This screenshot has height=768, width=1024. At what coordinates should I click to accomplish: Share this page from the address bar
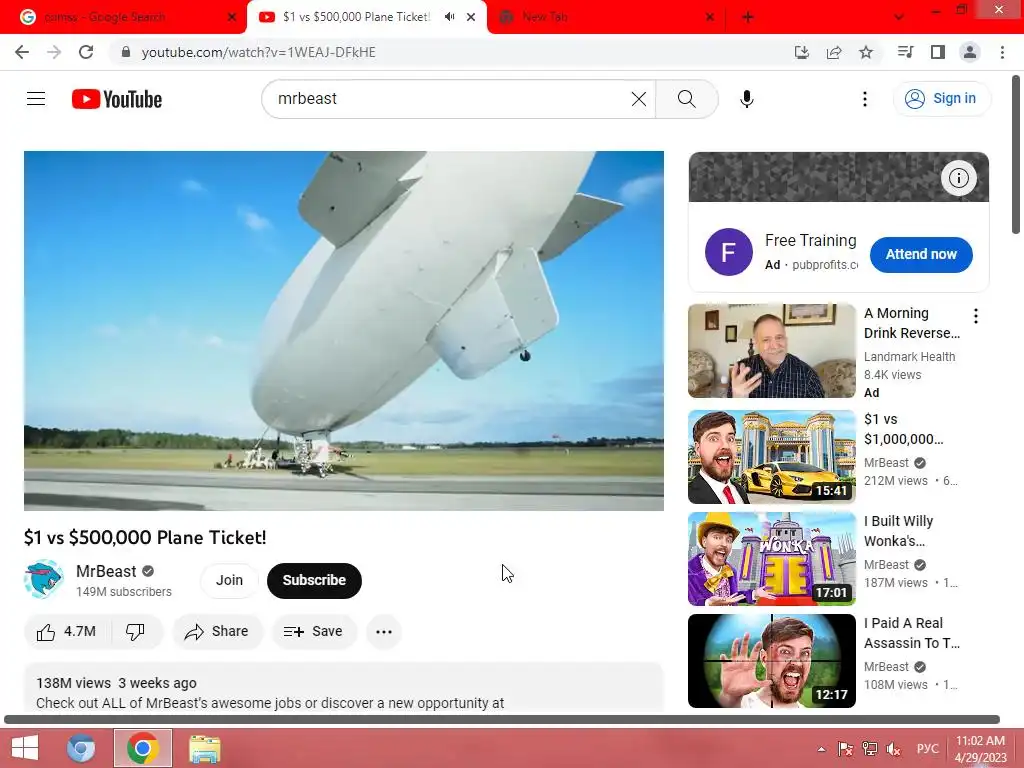pos(834,52)
